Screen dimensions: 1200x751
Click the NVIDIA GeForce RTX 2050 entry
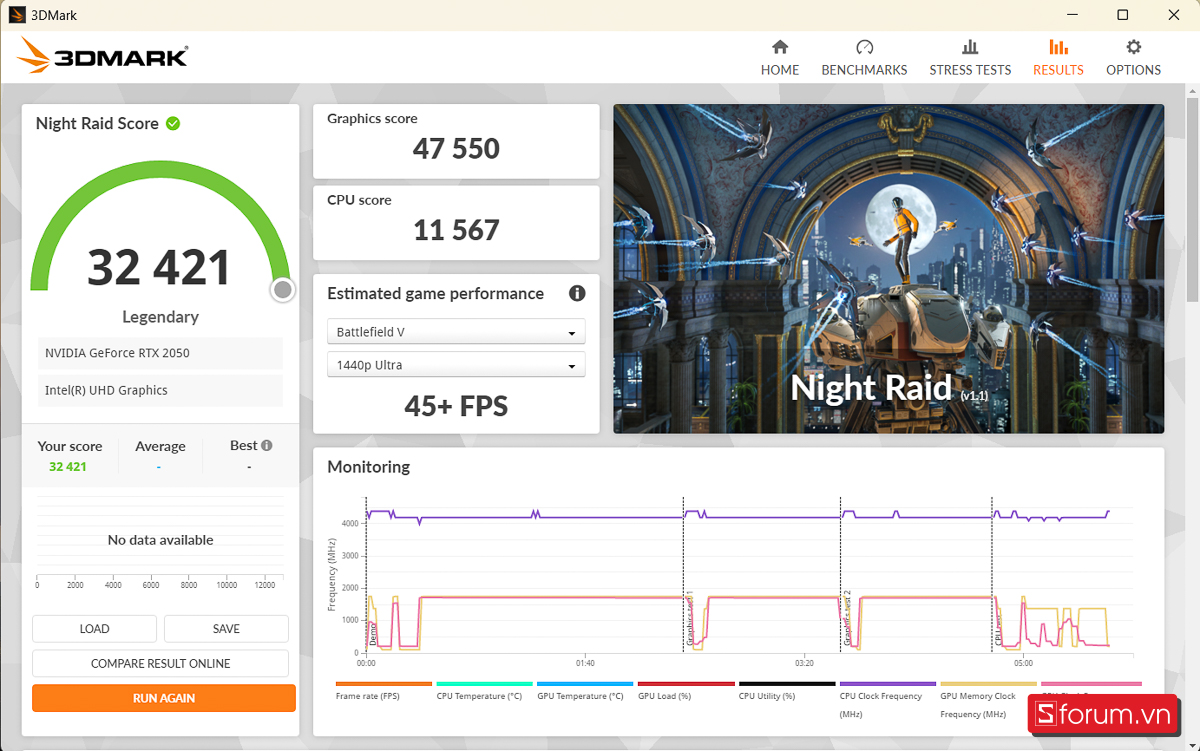coord(160,353)
